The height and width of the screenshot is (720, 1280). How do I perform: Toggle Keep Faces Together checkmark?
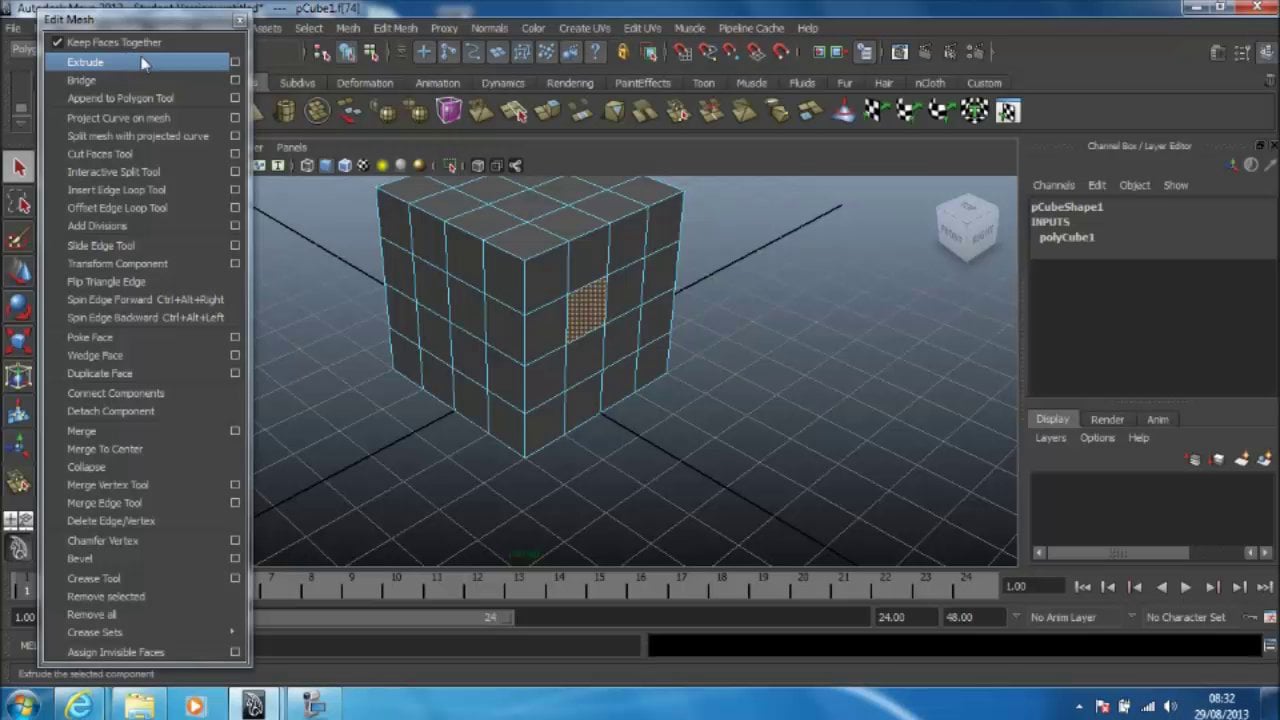[58, 43]
